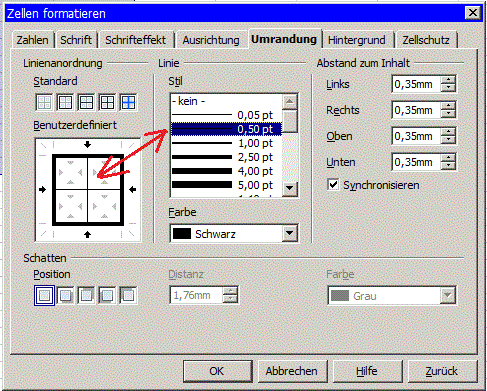Click the Oben spacing input field
The width and height of the screenshot is (487, 391).
416,136
